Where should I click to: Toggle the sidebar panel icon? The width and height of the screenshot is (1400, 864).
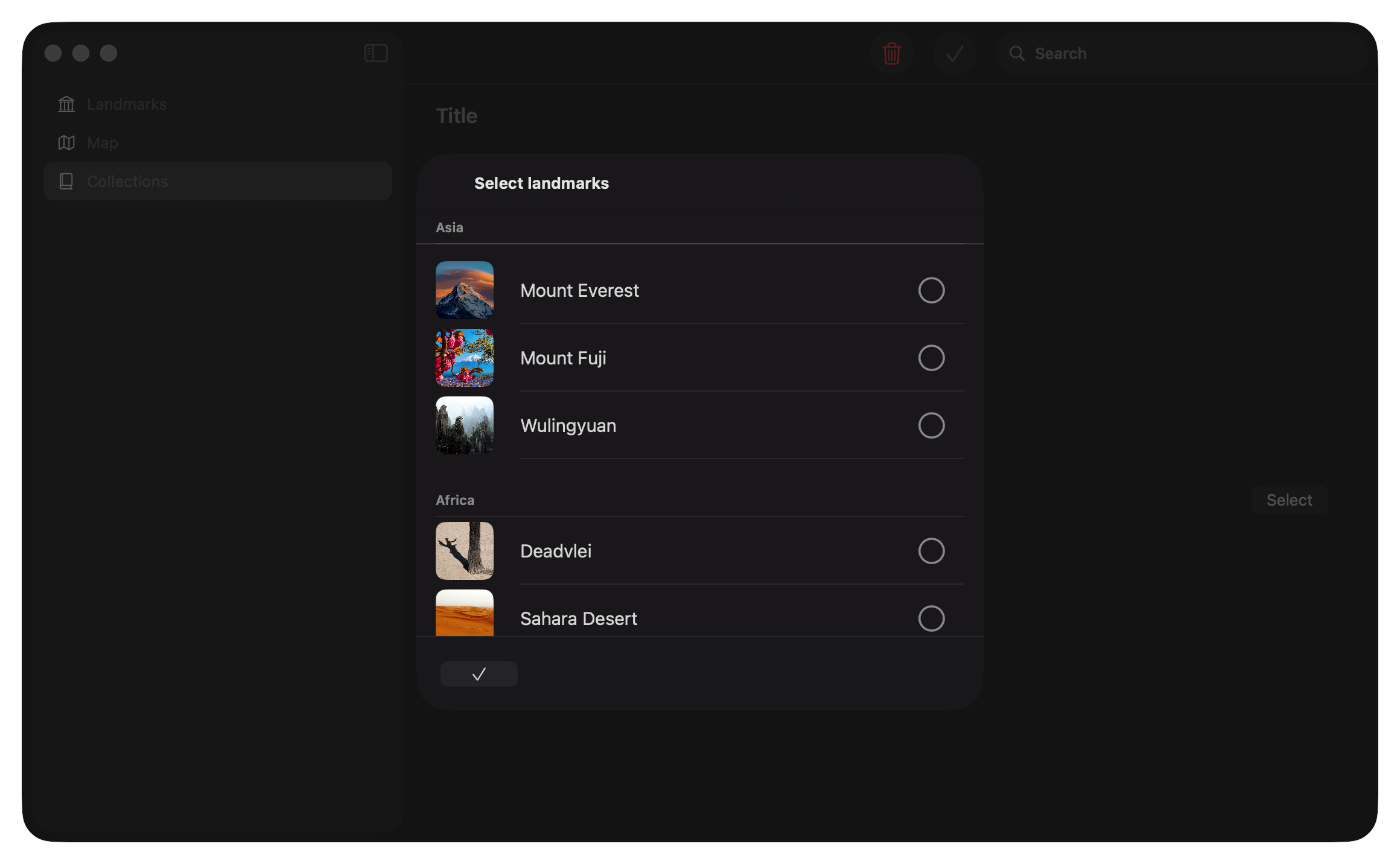coord(376,53)
